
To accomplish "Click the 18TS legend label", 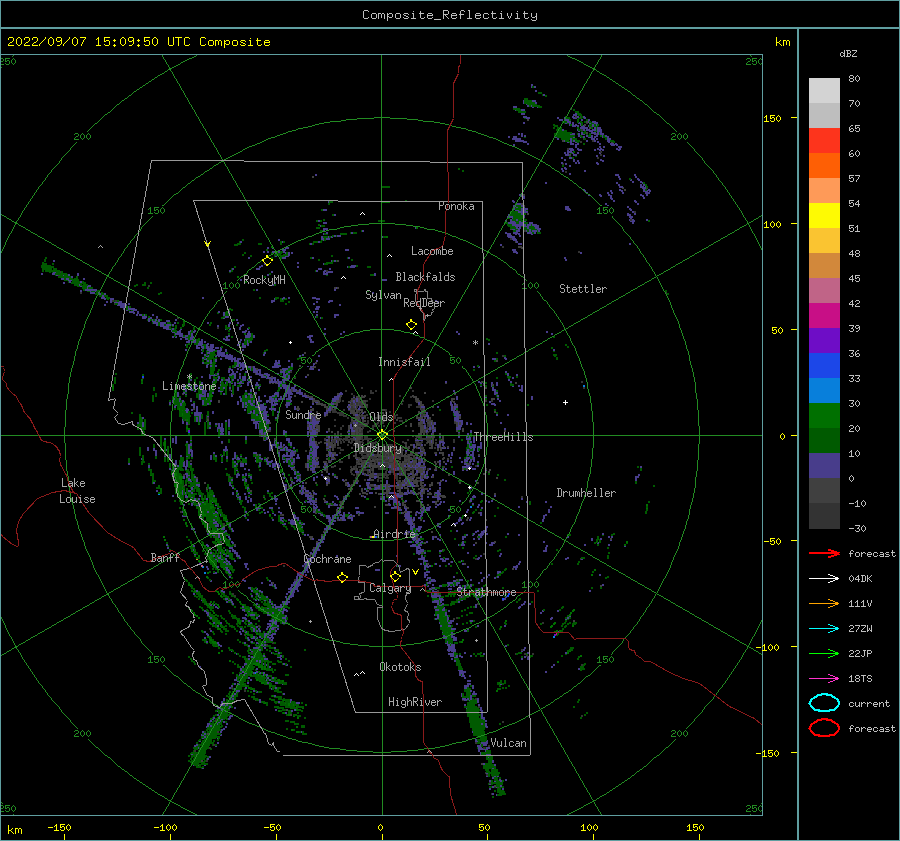I will 860,678.
